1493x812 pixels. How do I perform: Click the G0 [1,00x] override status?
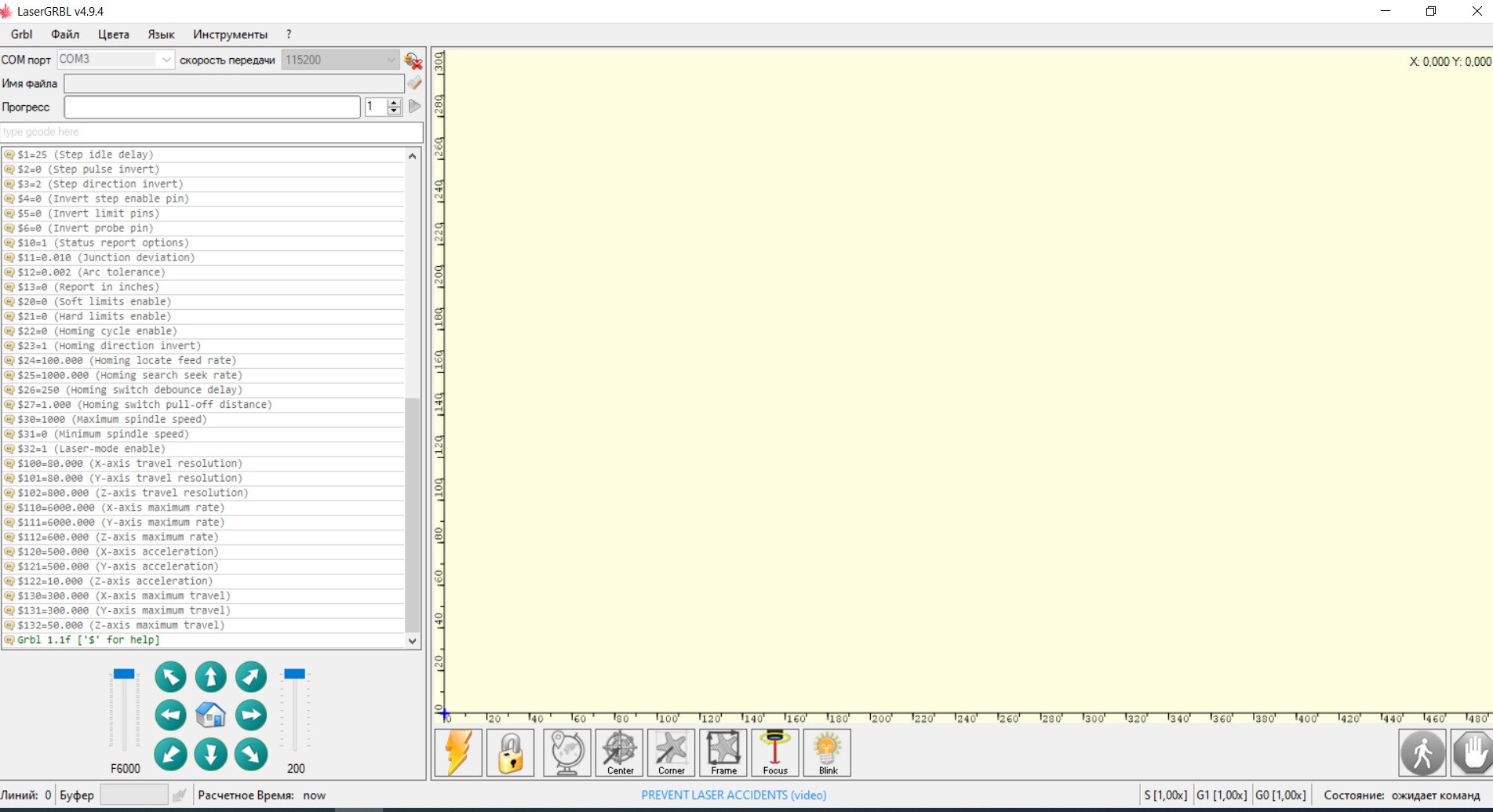[1281, 795]
